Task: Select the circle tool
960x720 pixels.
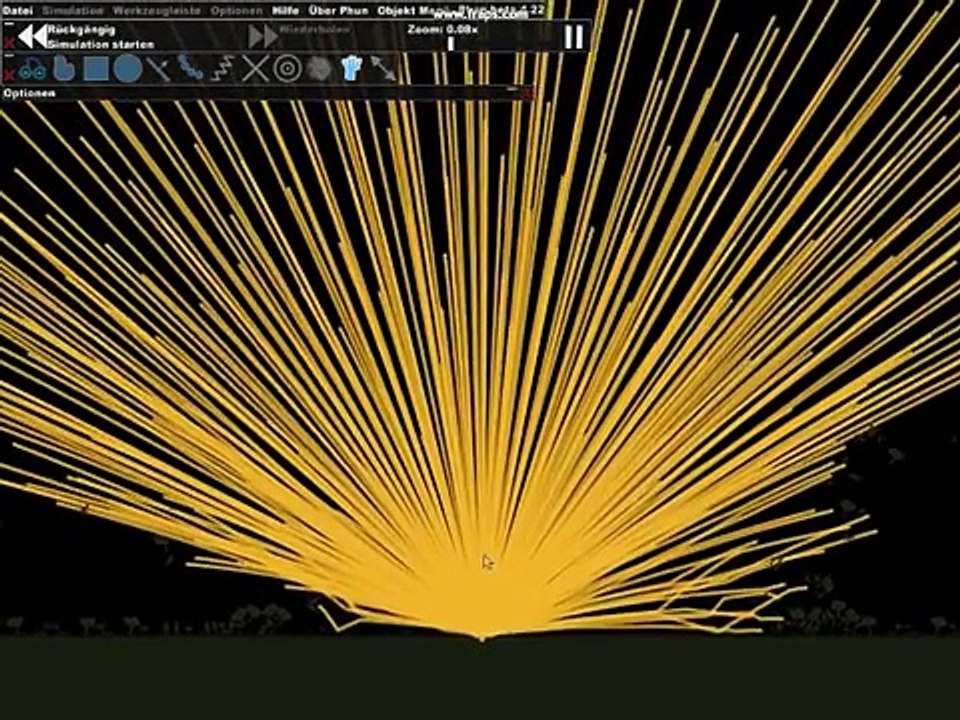Action: point(127,69)
